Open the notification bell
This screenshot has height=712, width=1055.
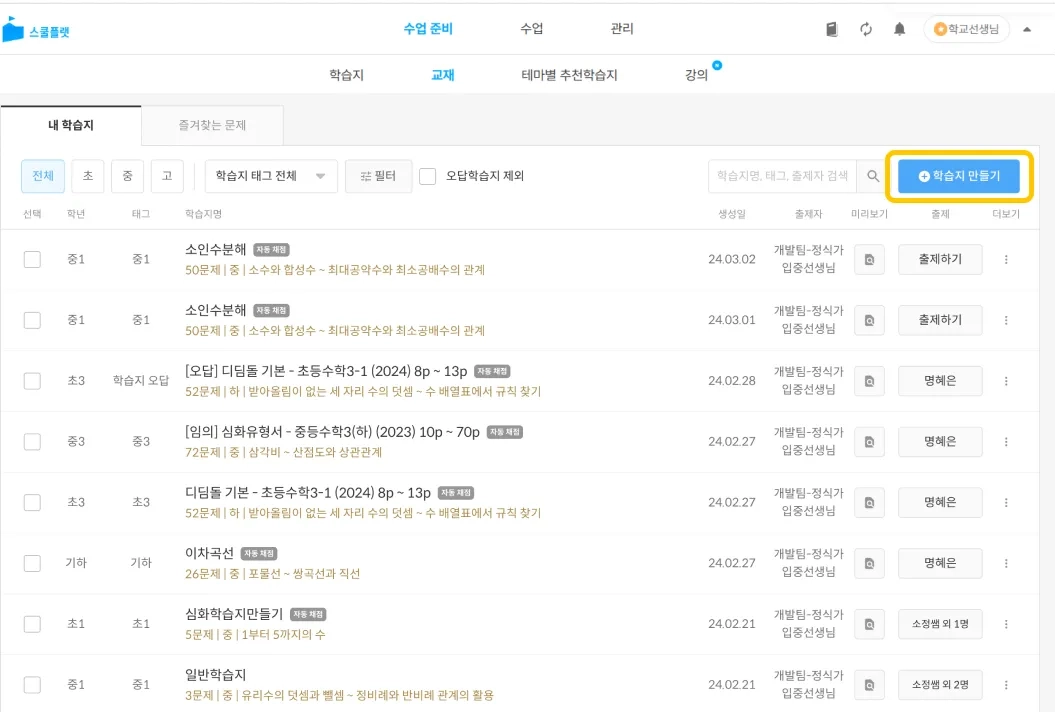click(900, 29)
